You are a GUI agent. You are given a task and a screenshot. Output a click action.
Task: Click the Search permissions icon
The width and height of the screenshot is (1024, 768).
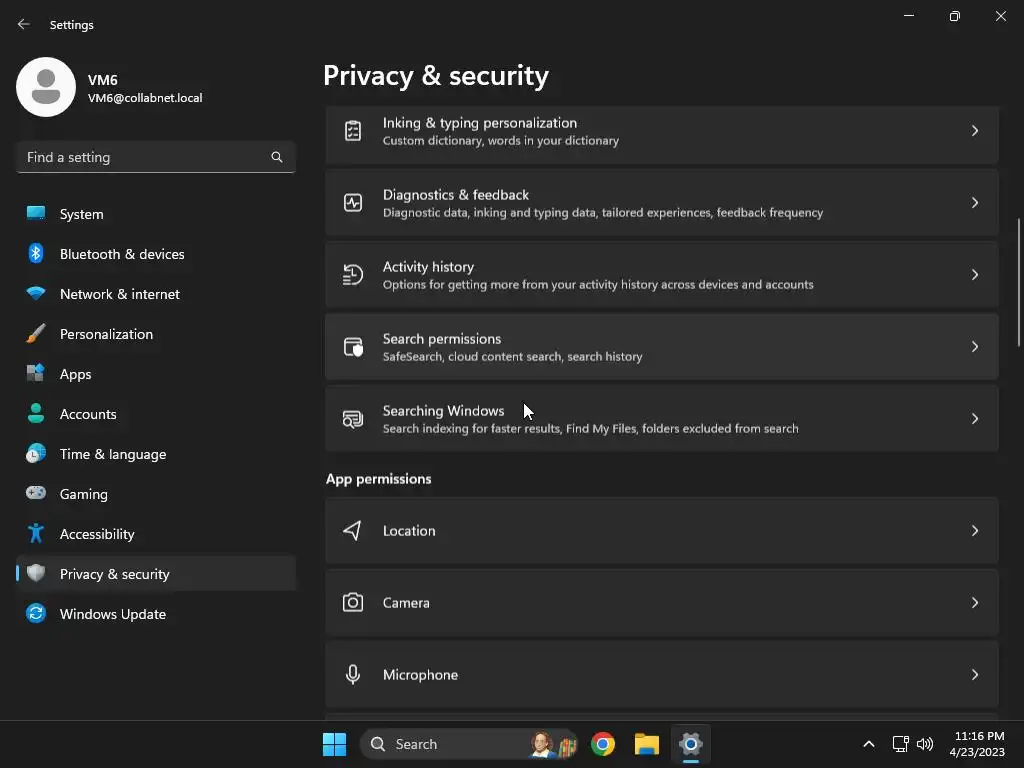353,347
